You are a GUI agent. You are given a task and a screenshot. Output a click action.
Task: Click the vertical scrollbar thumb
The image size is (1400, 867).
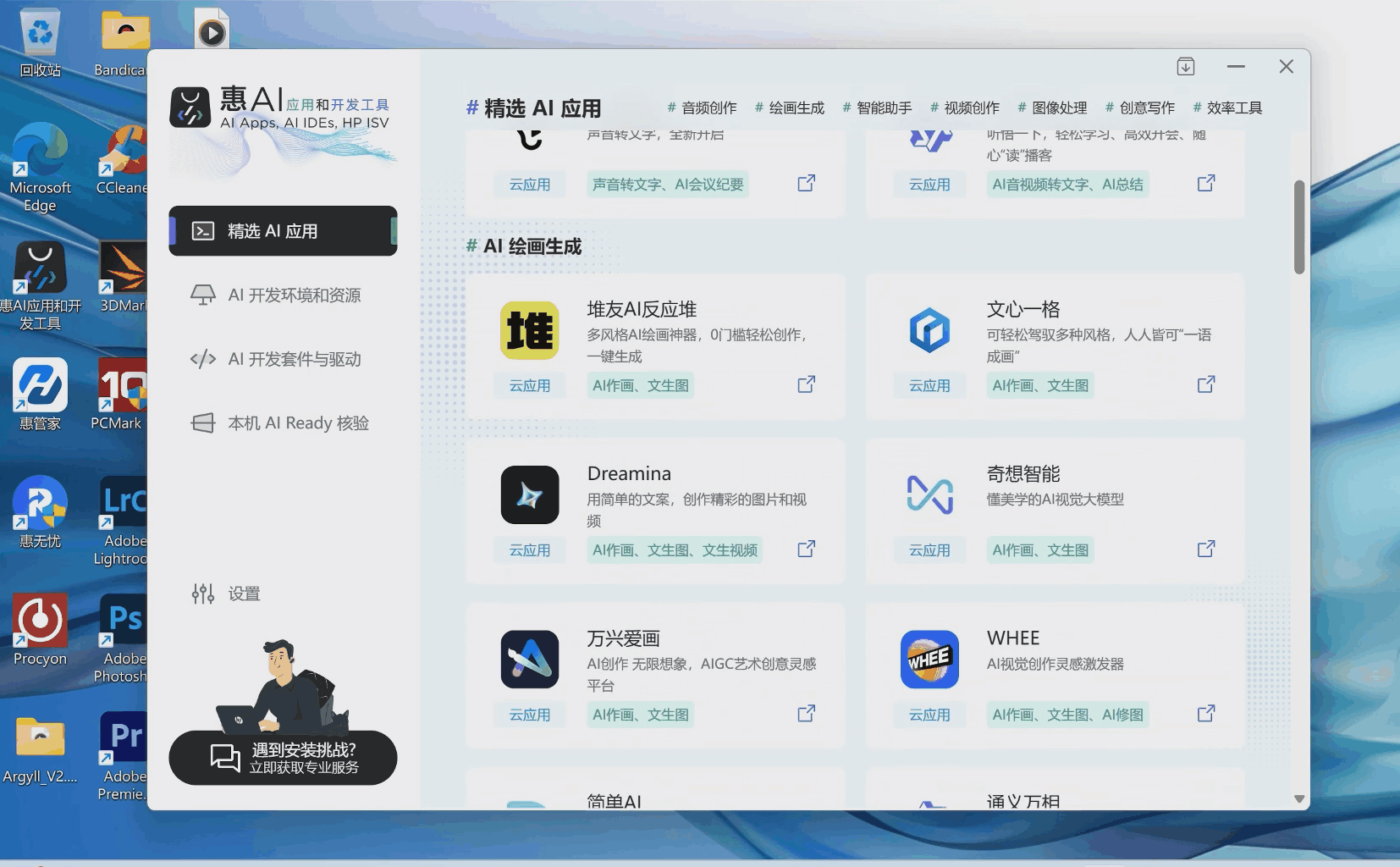pos(1299,227)
